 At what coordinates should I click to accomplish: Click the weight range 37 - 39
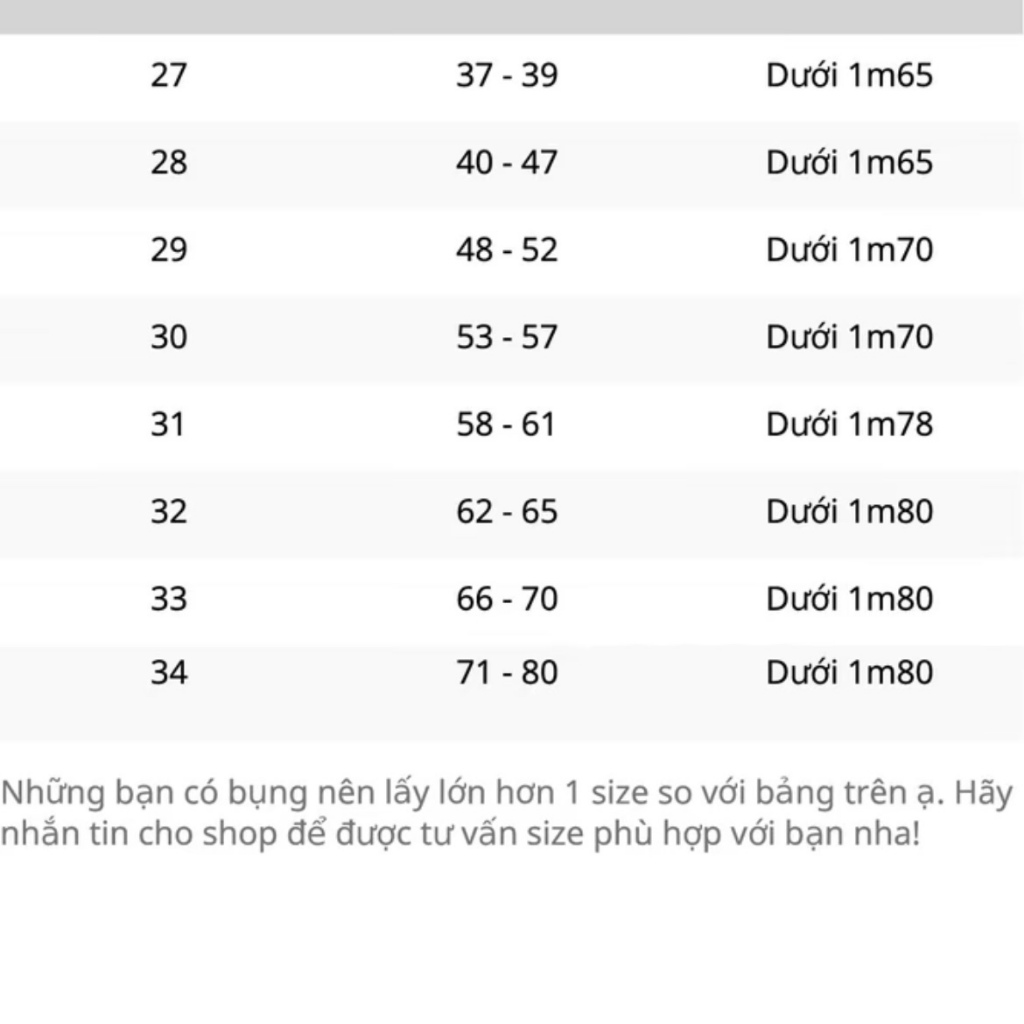[506, 75]
